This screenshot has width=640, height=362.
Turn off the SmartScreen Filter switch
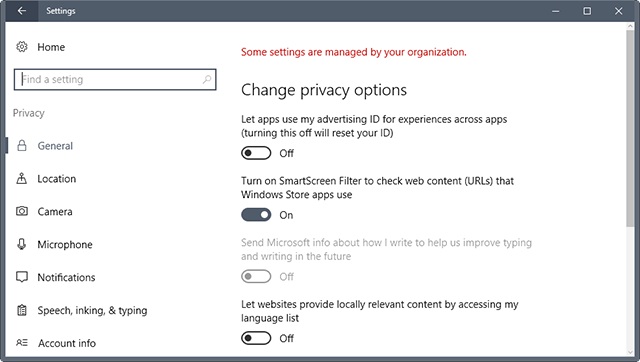click(x=256, y=215)
